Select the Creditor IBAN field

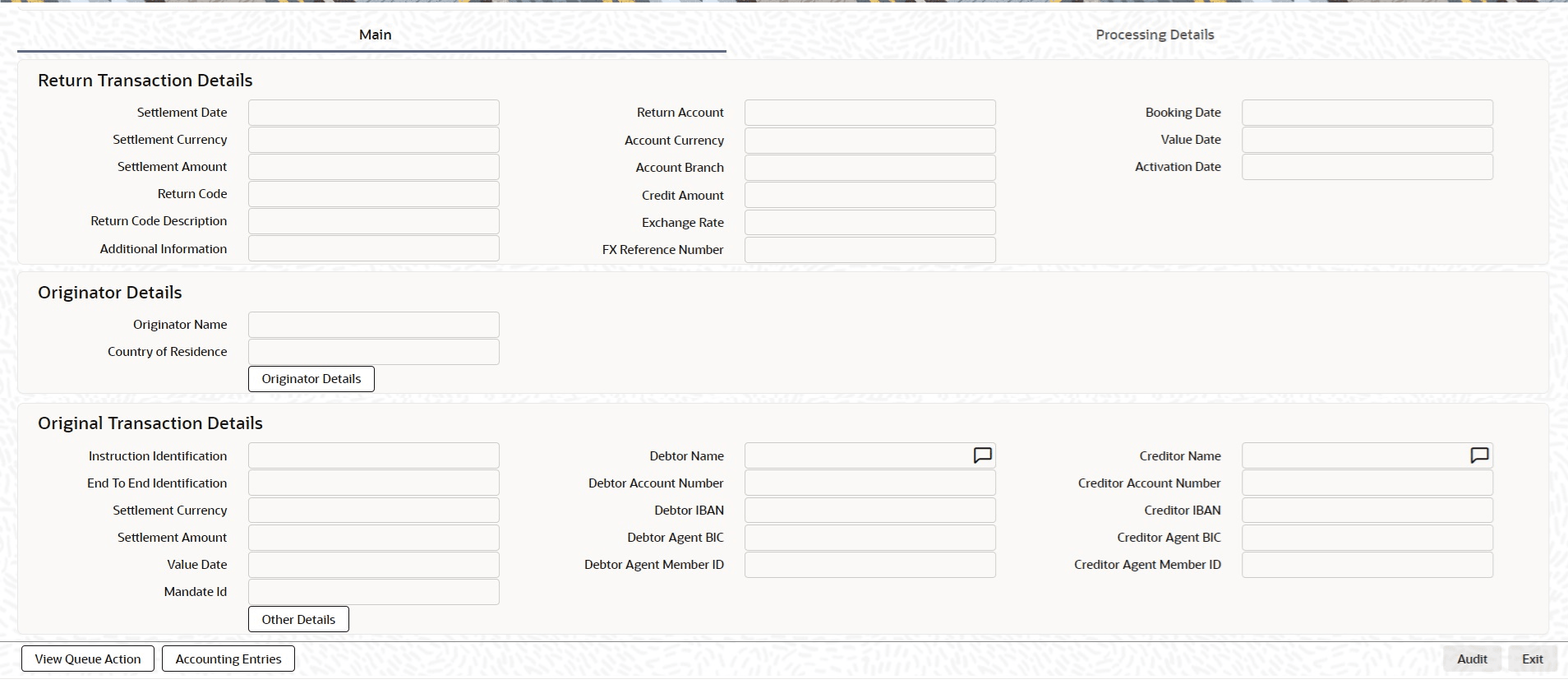(1367, 511)
